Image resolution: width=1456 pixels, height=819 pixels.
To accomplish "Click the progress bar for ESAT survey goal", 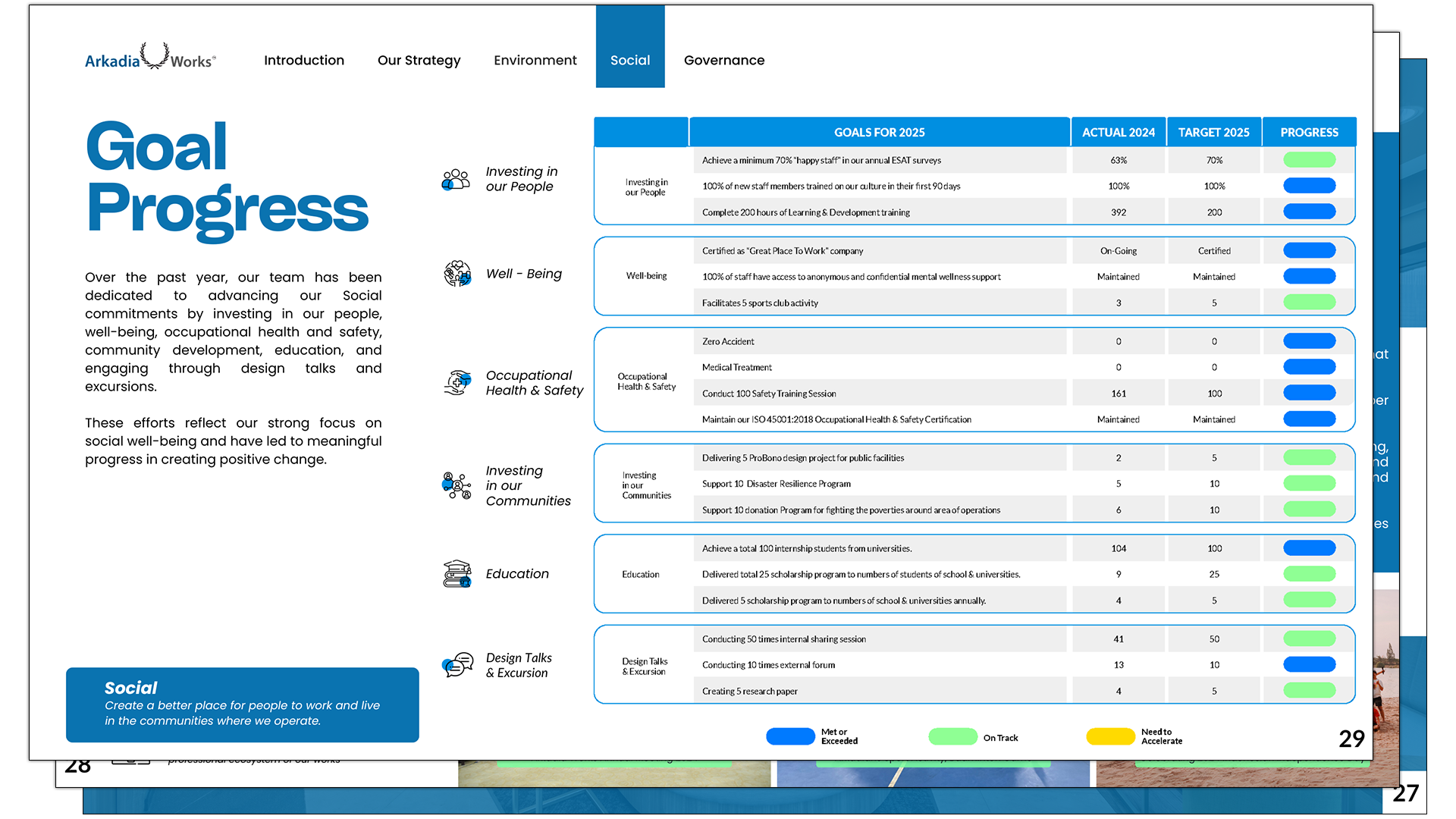I will click(1309, 160).
